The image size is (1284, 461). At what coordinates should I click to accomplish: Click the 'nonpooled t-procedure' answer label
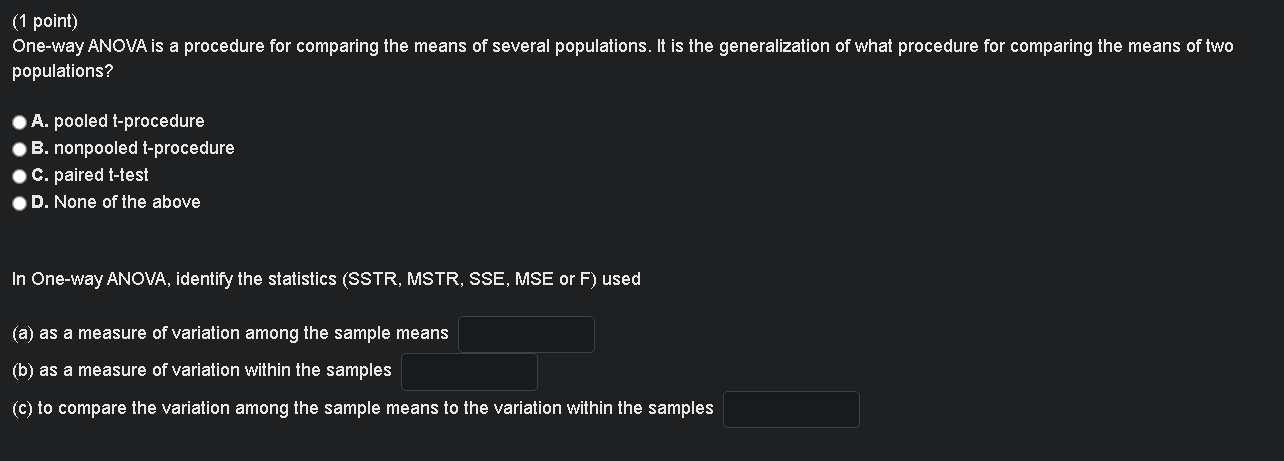click(x=144, y=148)
